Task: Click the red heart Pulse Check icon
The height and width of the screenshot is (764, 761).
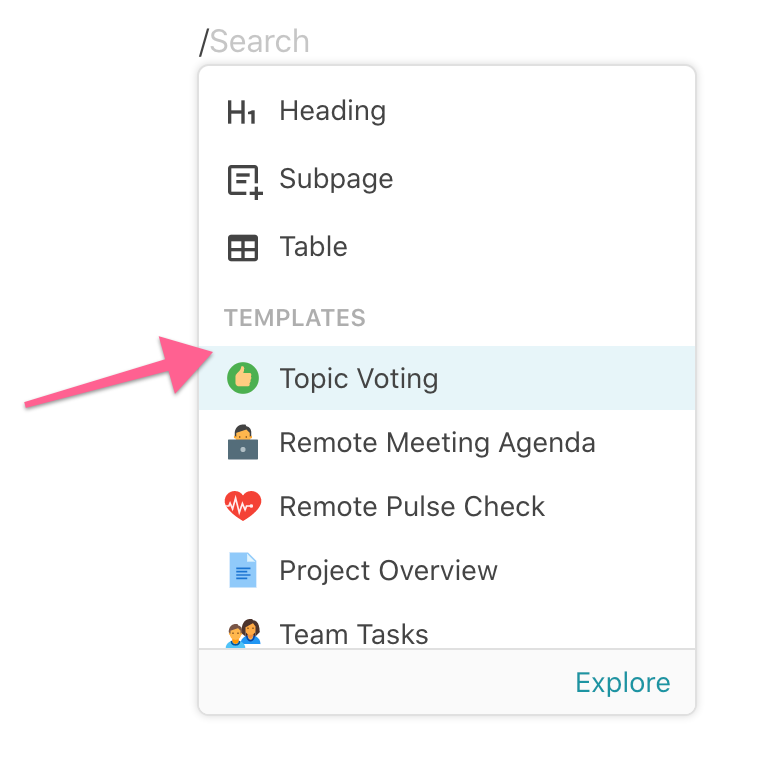Action: pos(243,507)
